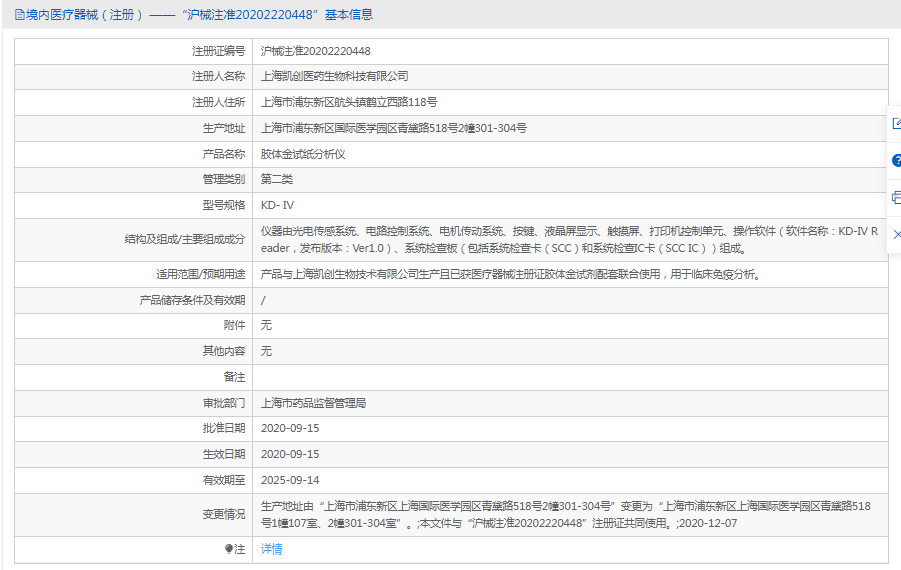Click the 适用范围/预期用途 label
901x570 pixels.
[201, 275]
